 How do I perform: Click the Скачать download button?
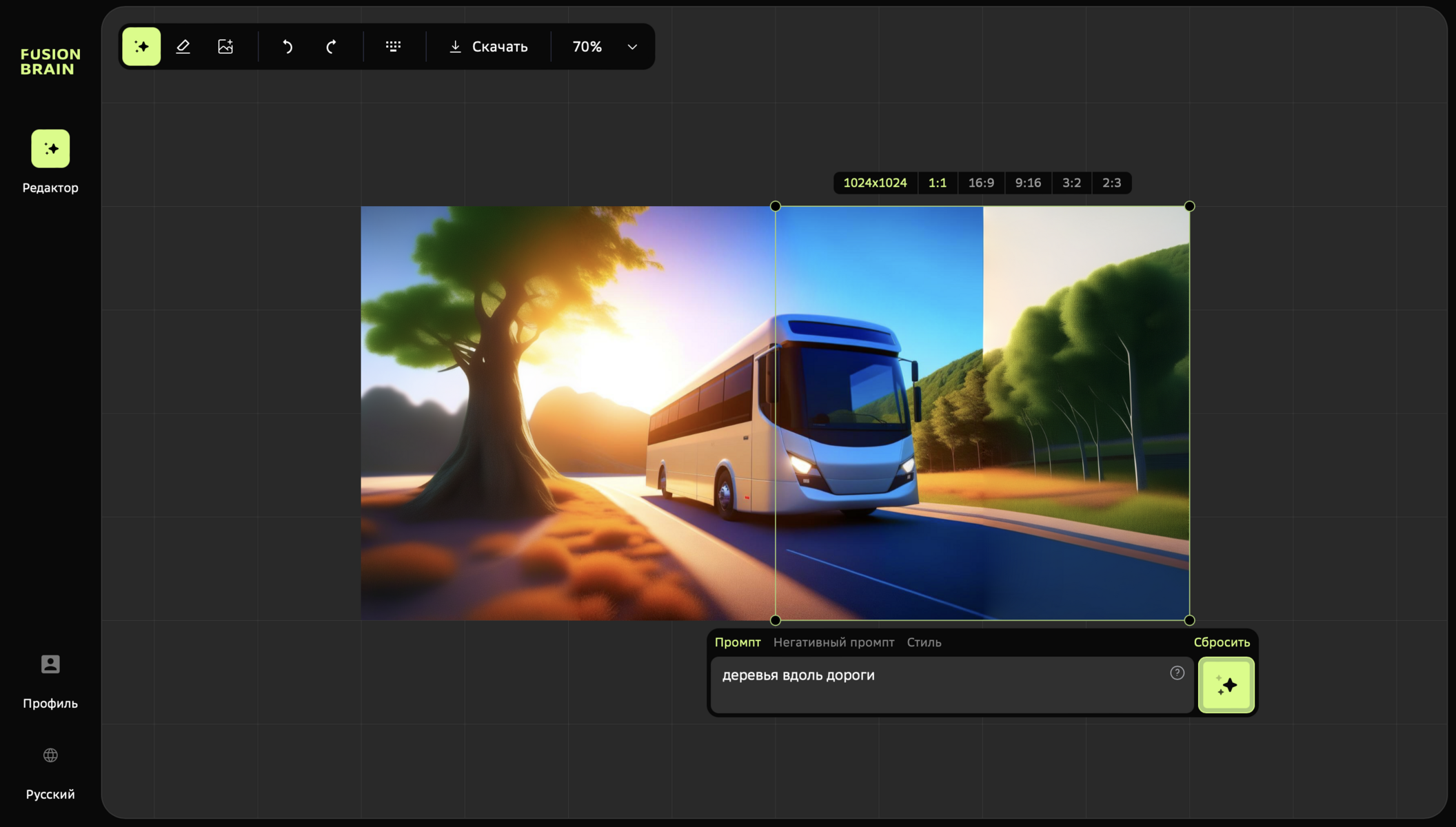pyautogui.click(x=488, y=46)
